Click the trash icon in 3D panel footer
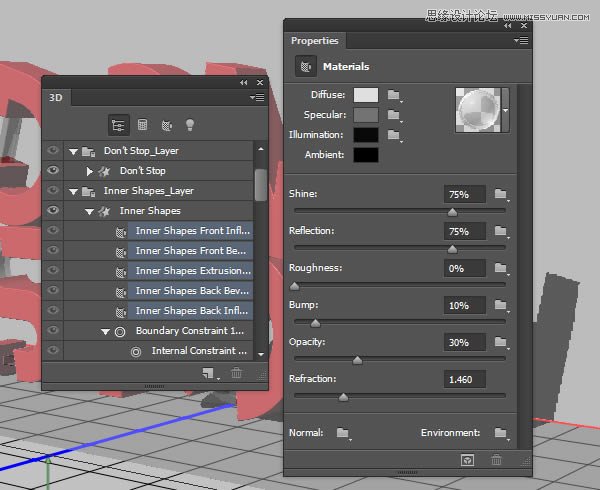 [236, 373]
